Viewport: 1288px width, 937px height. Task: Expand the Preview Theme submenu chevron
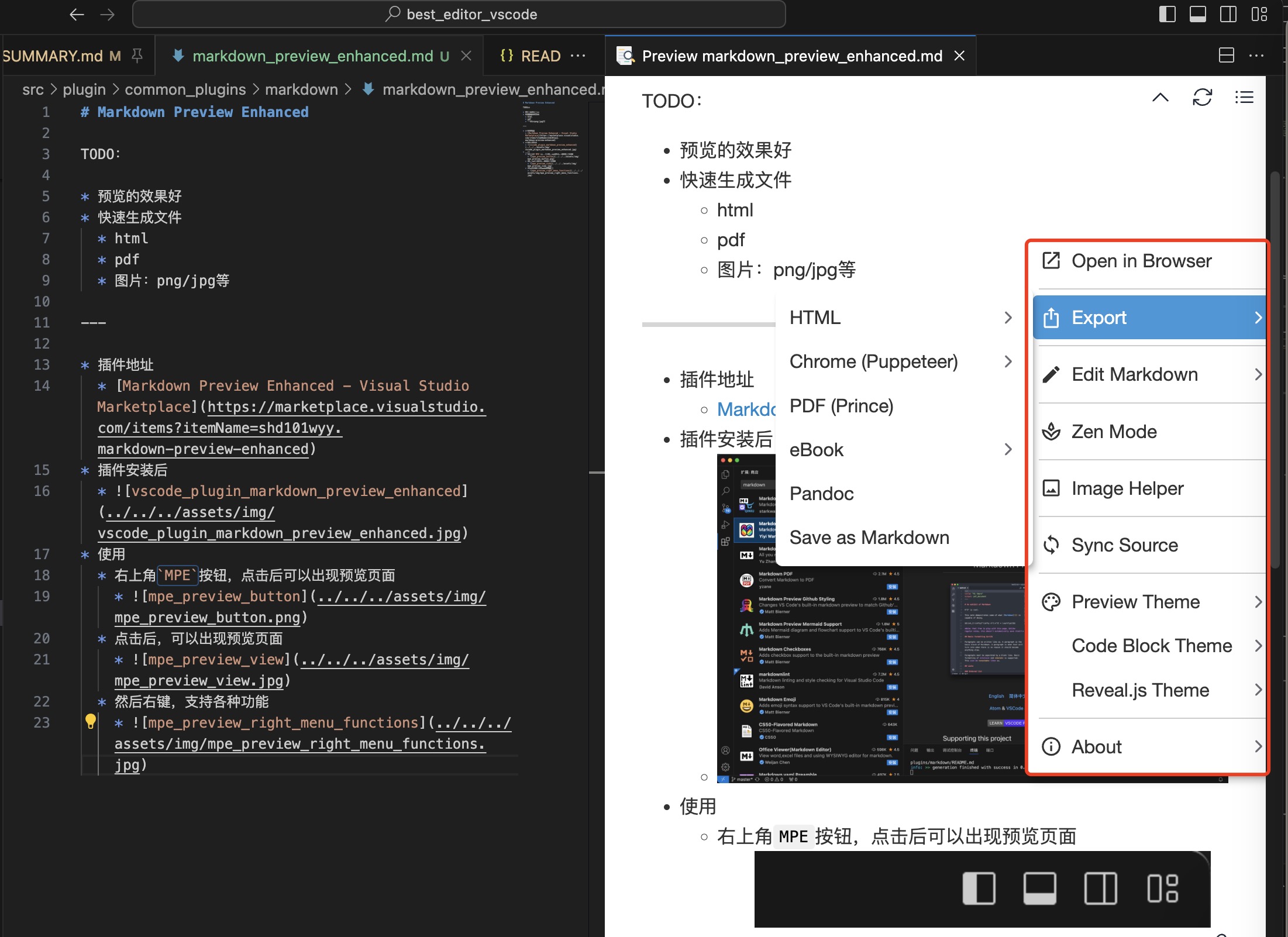tap(1258, 602)
